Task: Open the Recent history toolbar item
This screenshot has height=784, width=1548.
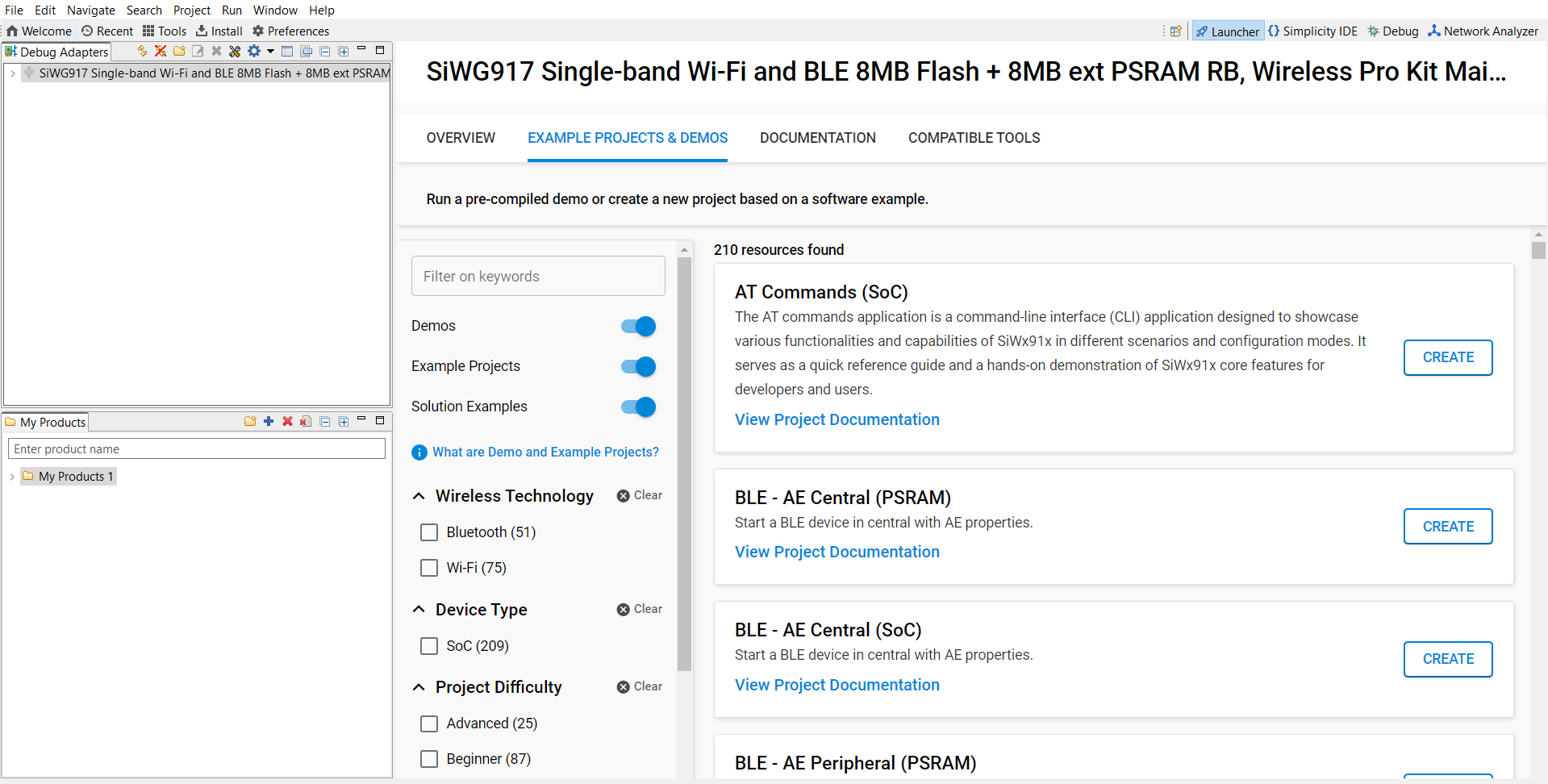Action: point(107,31)
